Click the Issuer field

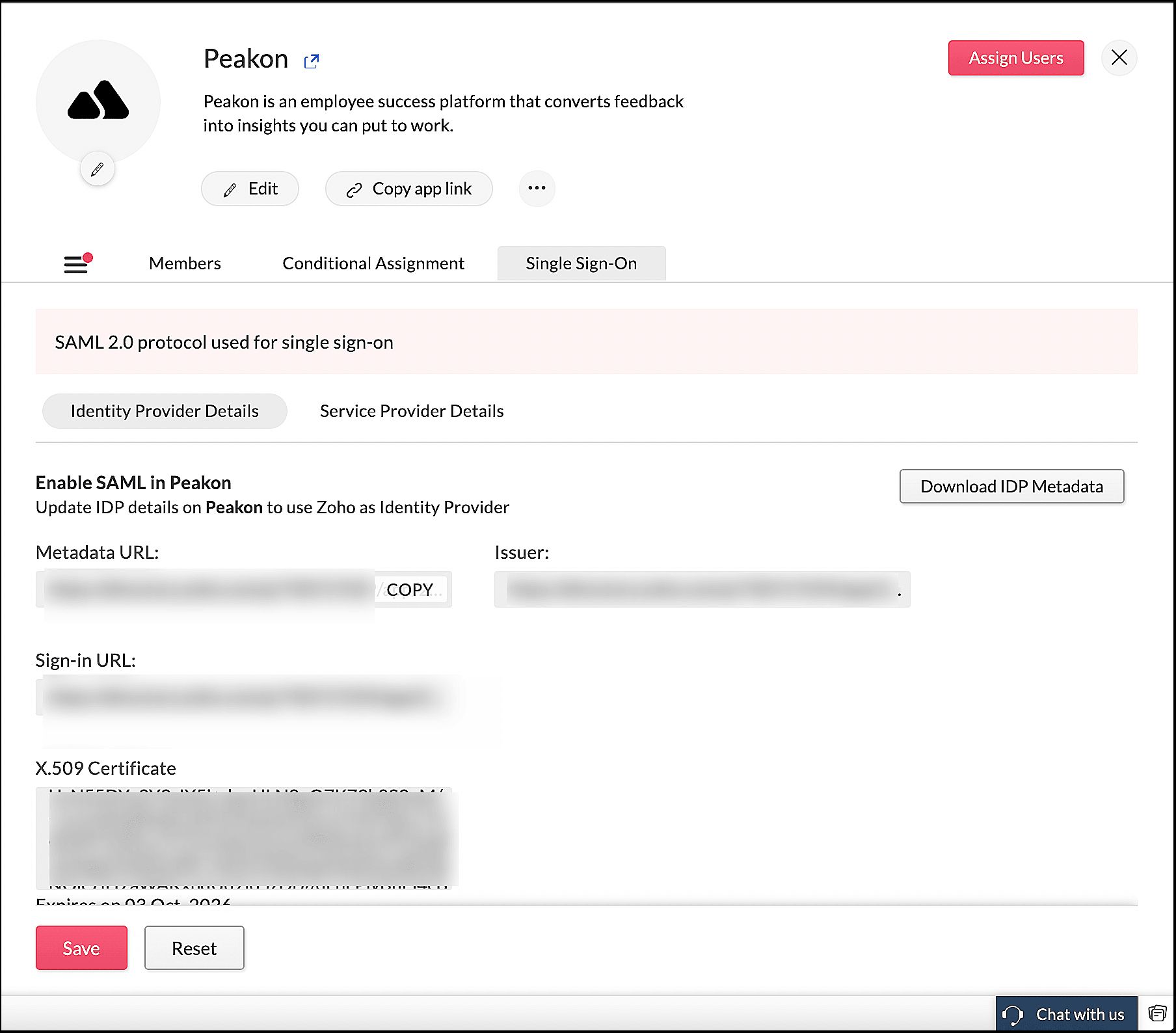(702, 589)
